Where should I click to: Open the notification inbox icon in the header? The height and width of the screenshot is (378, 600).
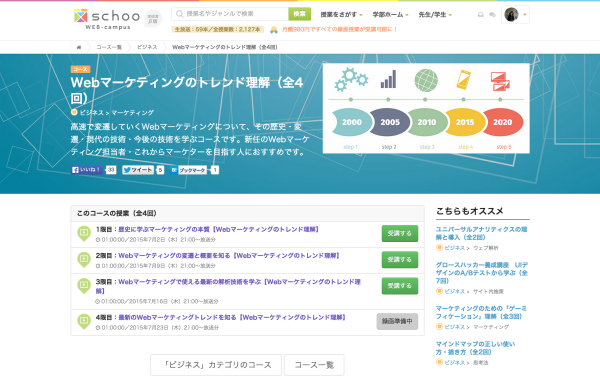tap(481, 15)
